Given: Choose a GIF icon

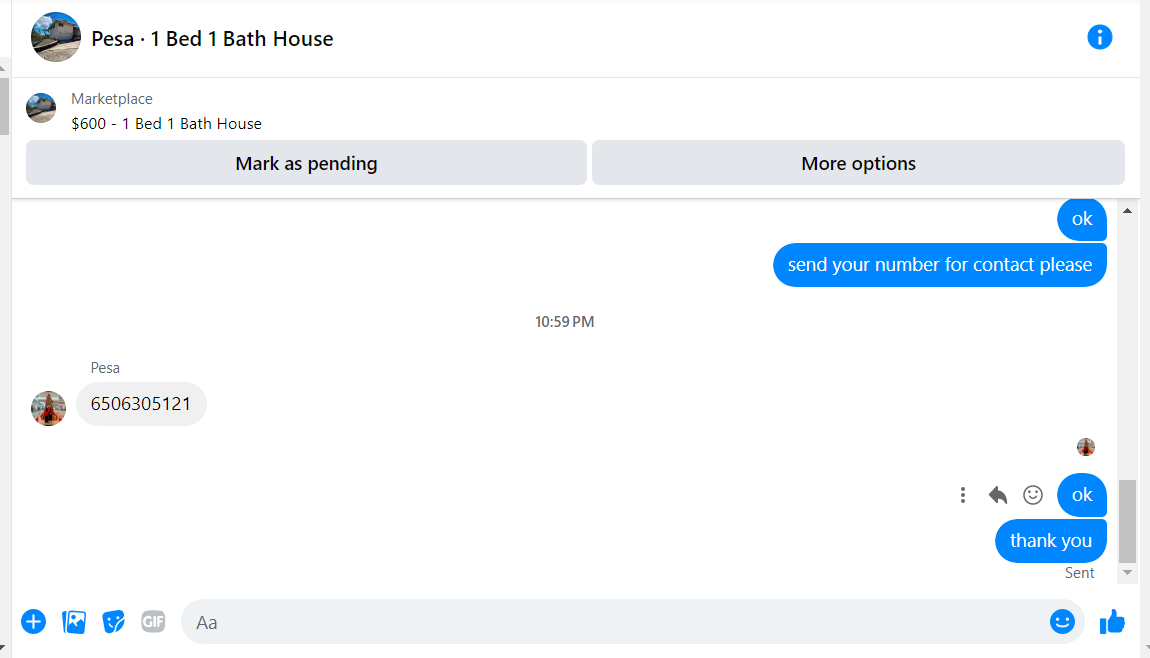Looking at the screenshot, I should tap(153, 622).
